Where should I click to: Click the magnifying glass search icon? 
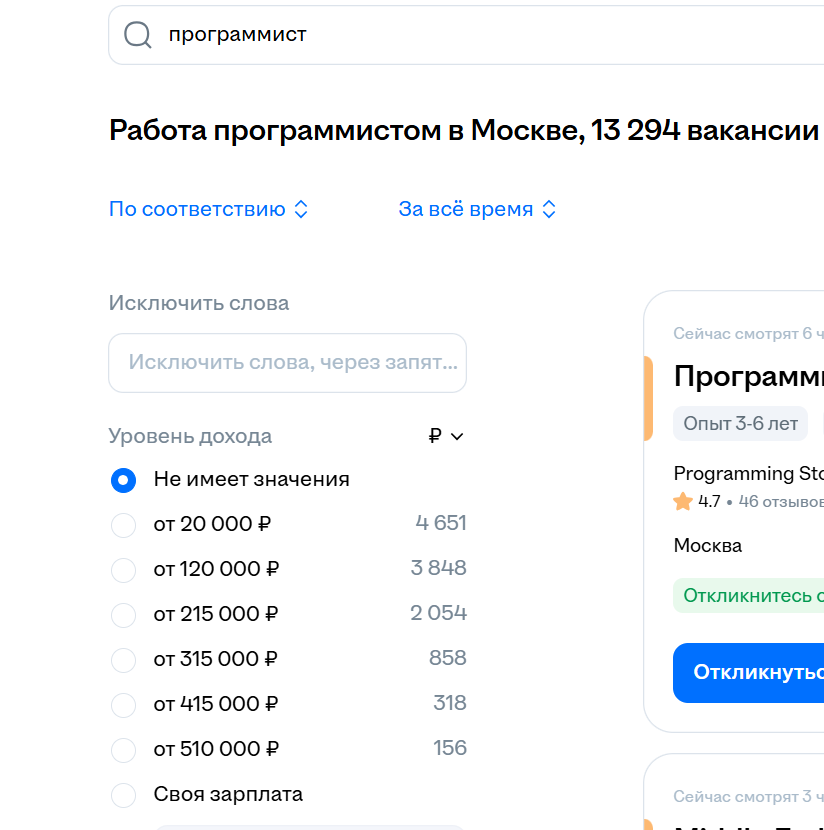click(137, 35)
